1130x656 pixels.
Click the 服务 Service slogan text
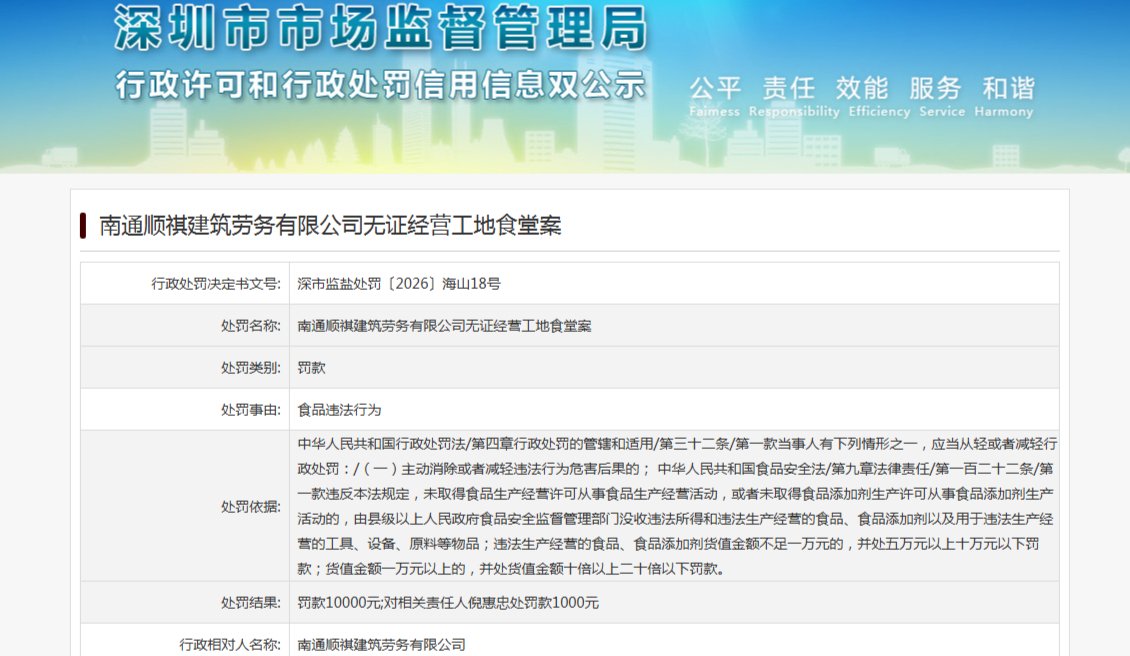coord(941,97)
